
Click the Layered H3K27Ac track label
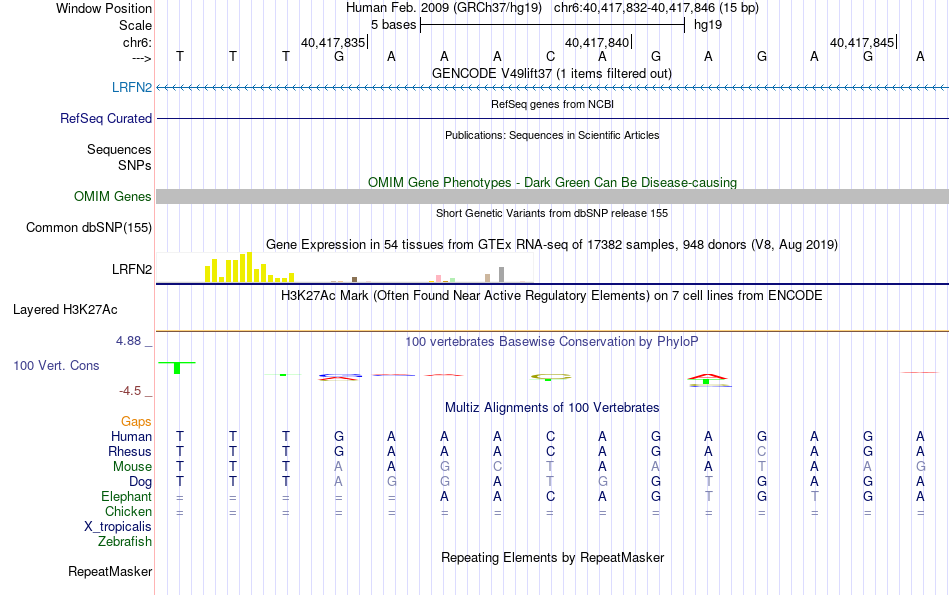65,310
